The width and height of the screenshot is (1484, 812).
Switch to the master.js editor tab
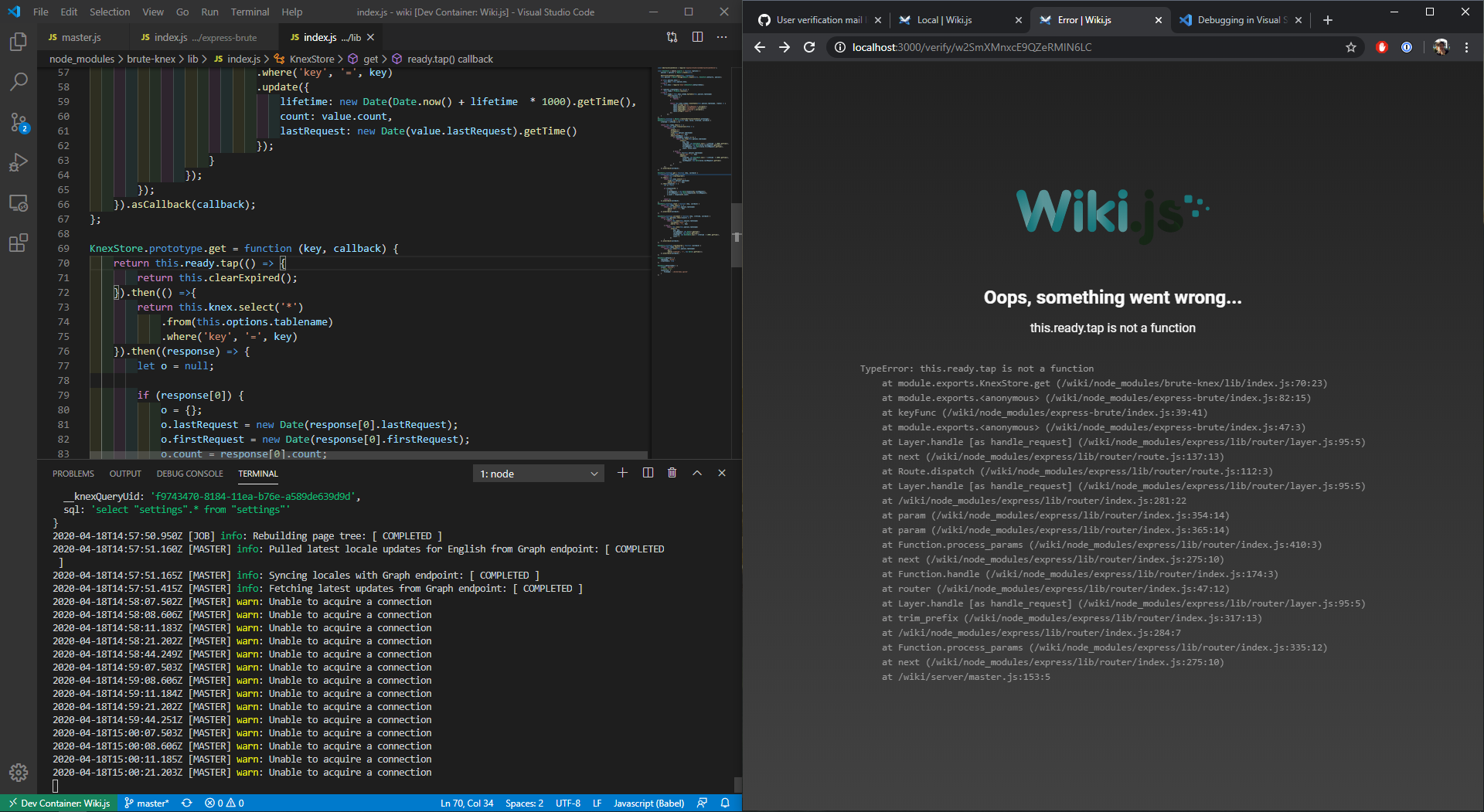click(x=82, y=37)
